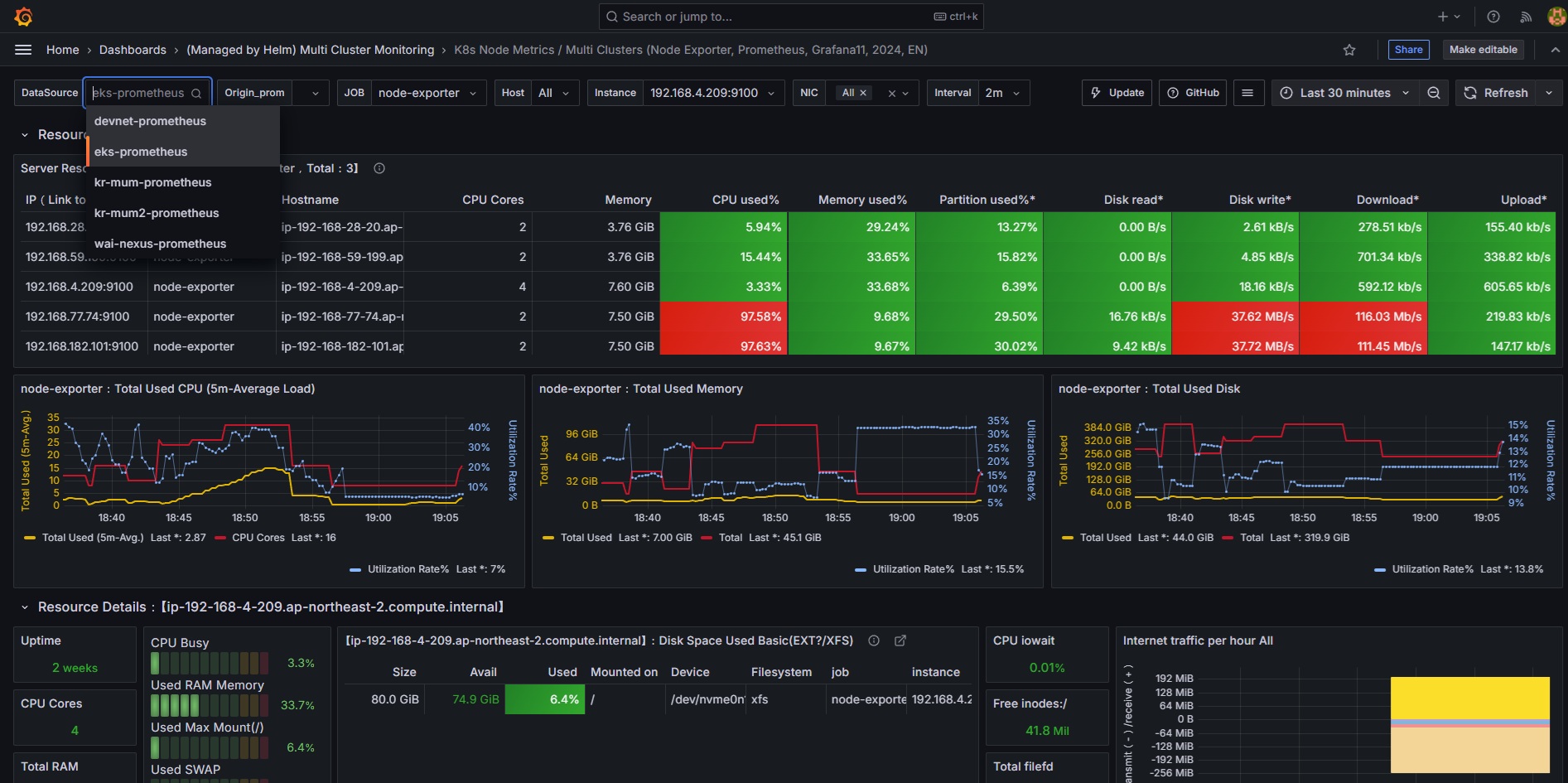Select wai-nexus-prometheus from the DataSource list
The image size is (1568, 783).
(183, 244)
